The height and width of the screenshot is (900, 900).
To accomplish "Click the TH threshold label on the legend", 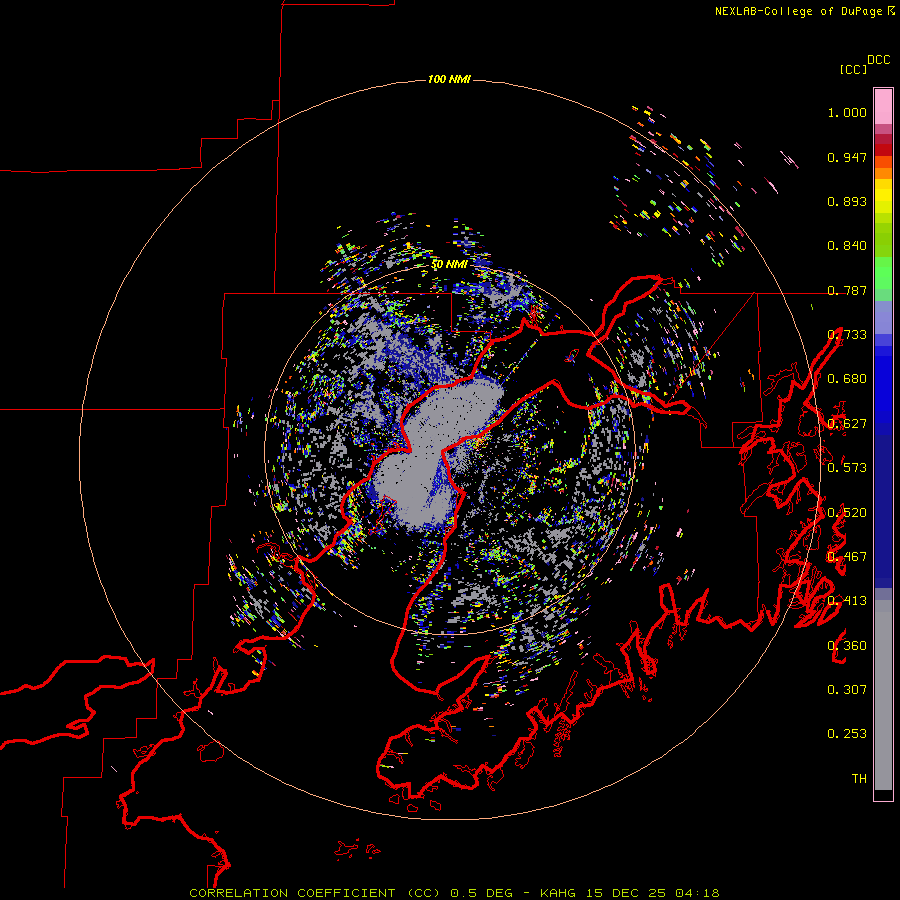I will coord(859,779).
